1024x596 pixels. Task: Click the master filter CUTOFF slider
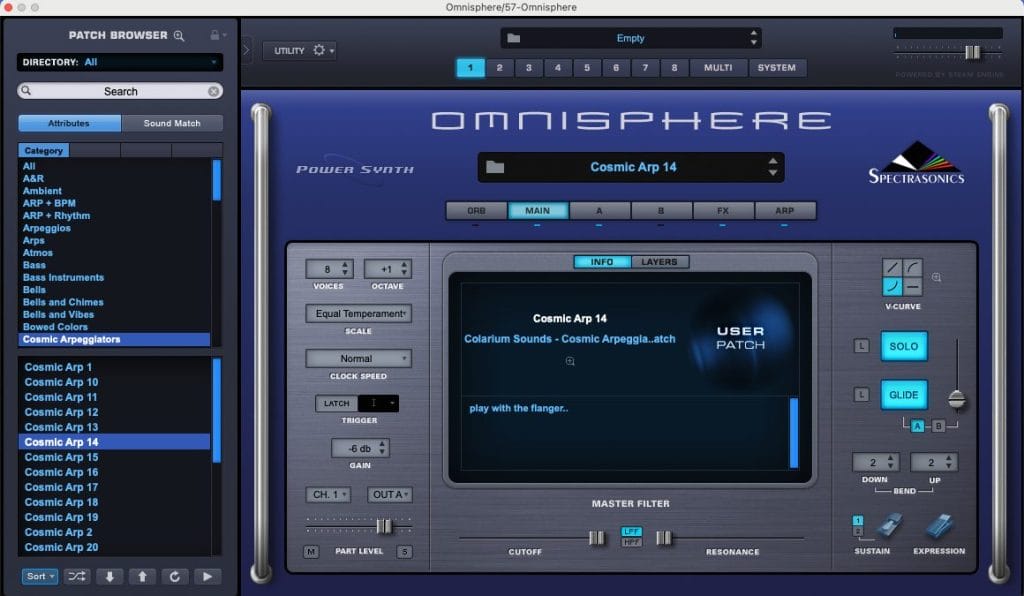point(596,538)
